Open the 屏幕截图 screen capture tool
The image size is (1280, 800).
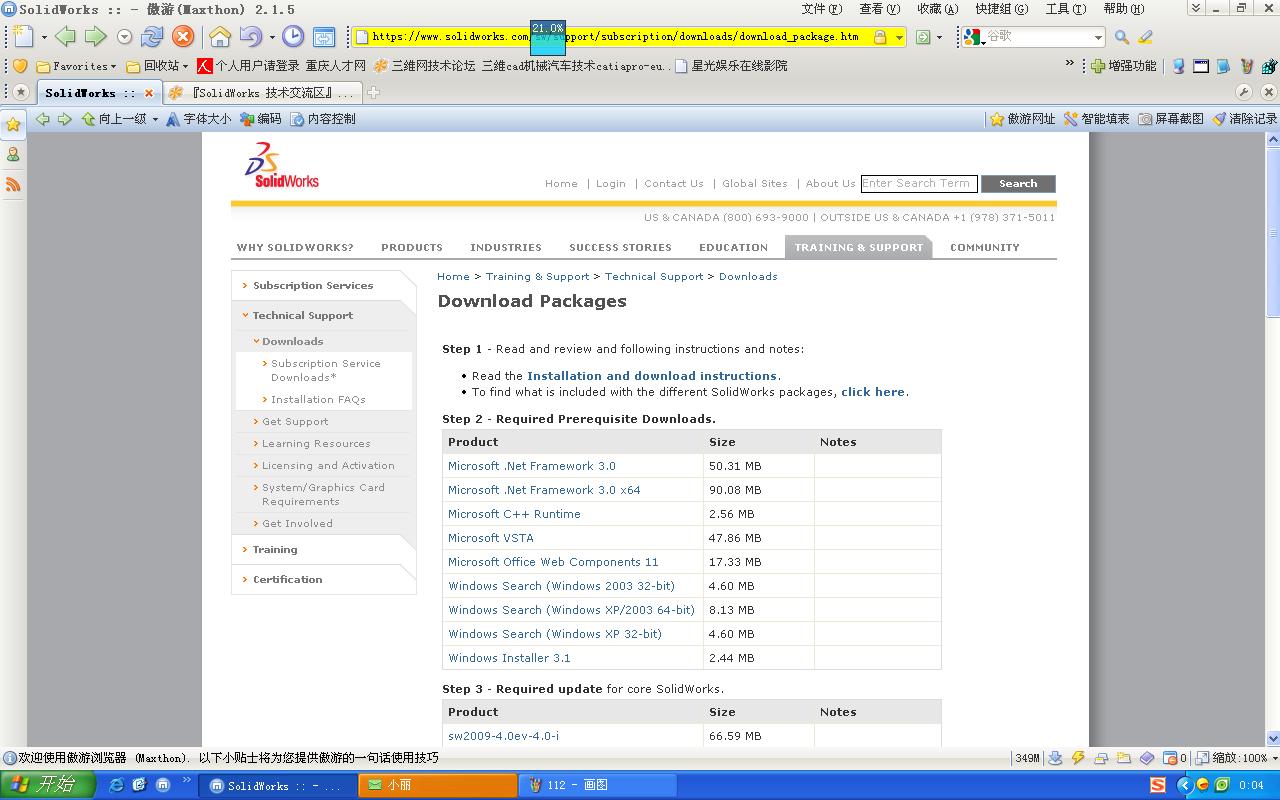(1171, 119)
